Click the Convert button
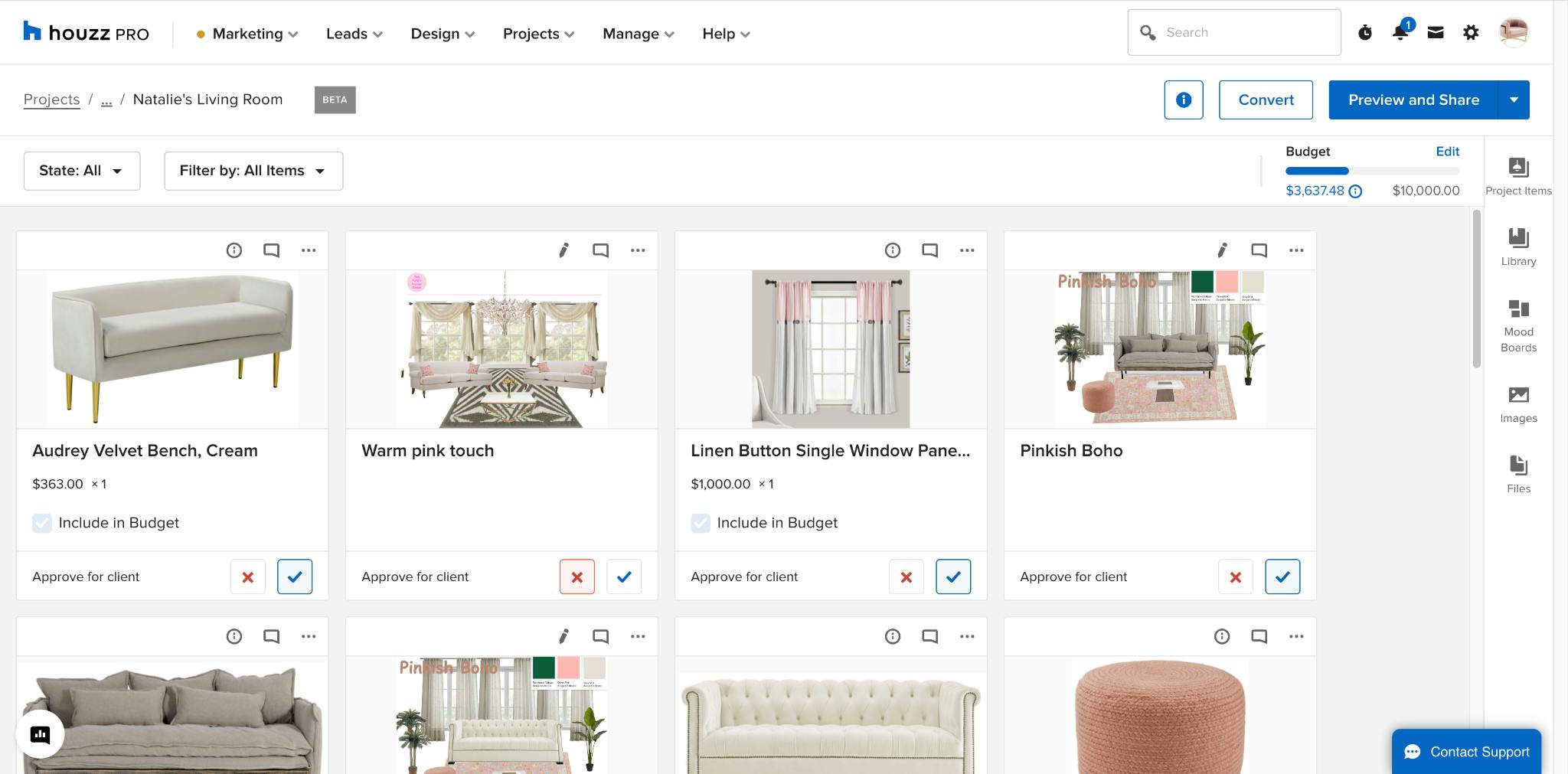 pyautogui.click(x=1266, y=100)
